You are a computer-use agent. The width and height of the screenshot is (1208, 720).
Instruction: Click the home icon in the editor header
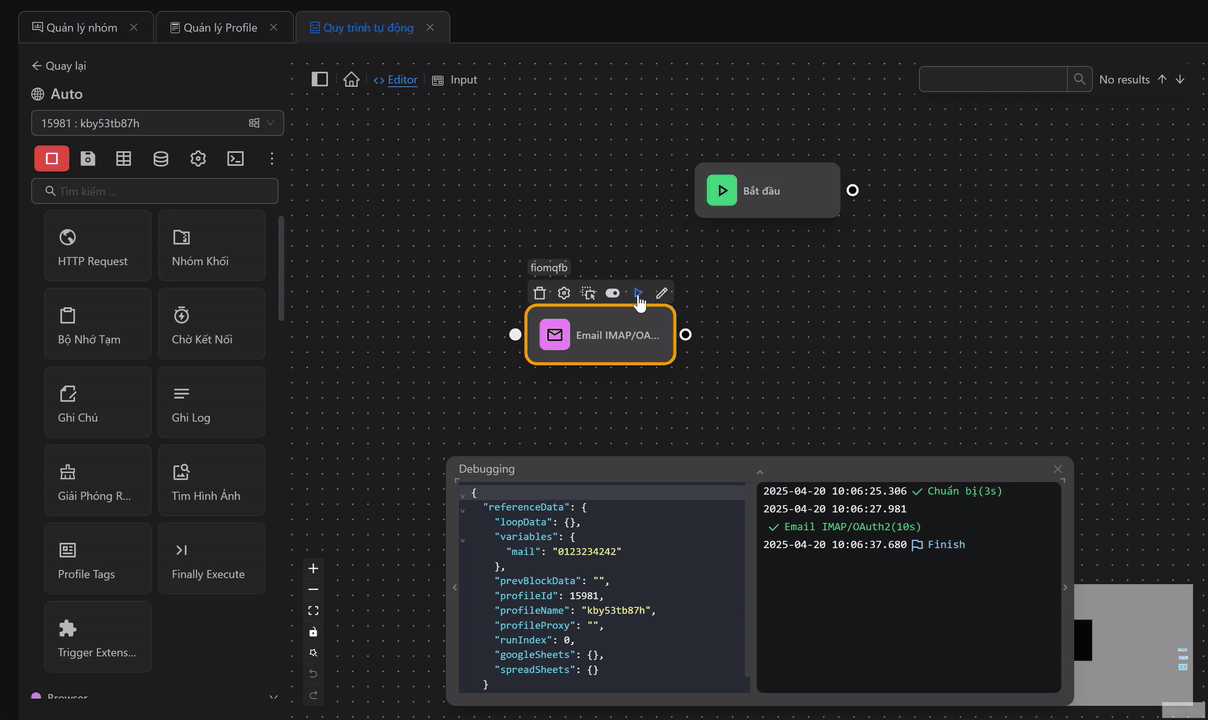(x=351, y=80)
